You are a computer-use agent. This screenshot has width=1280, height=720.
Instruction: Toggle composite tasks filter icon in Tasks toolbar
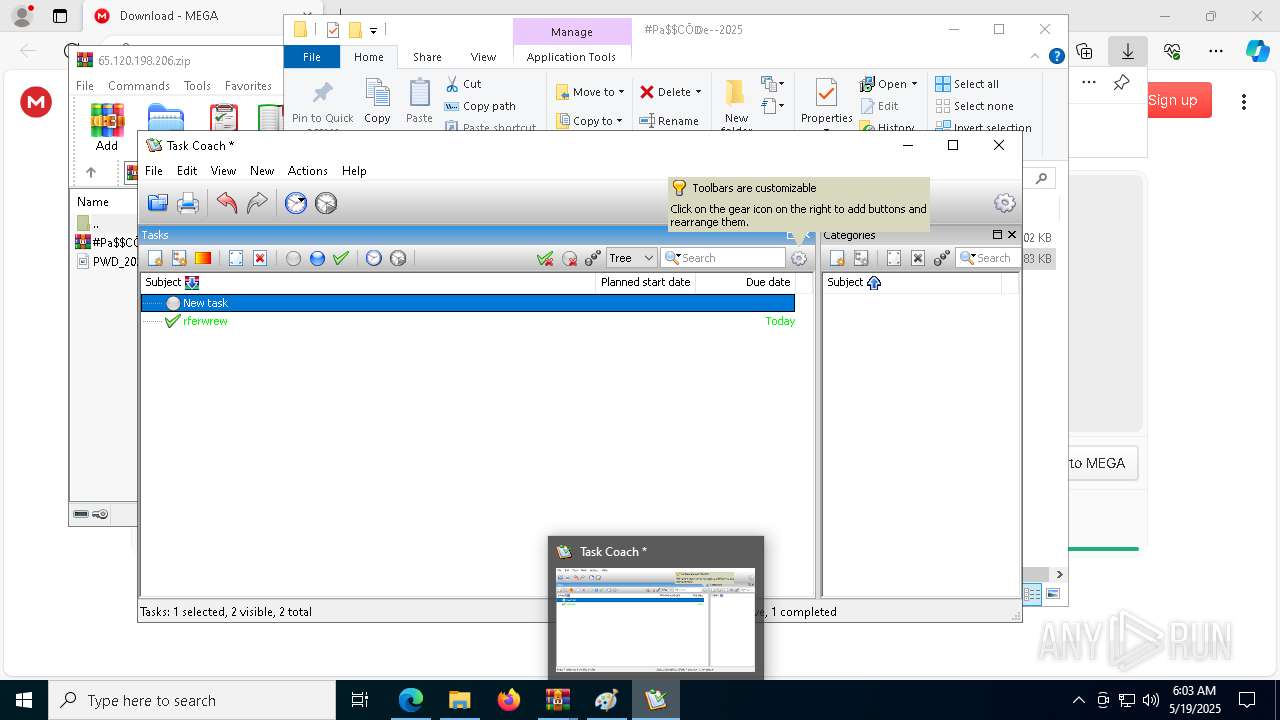[593, 258]
